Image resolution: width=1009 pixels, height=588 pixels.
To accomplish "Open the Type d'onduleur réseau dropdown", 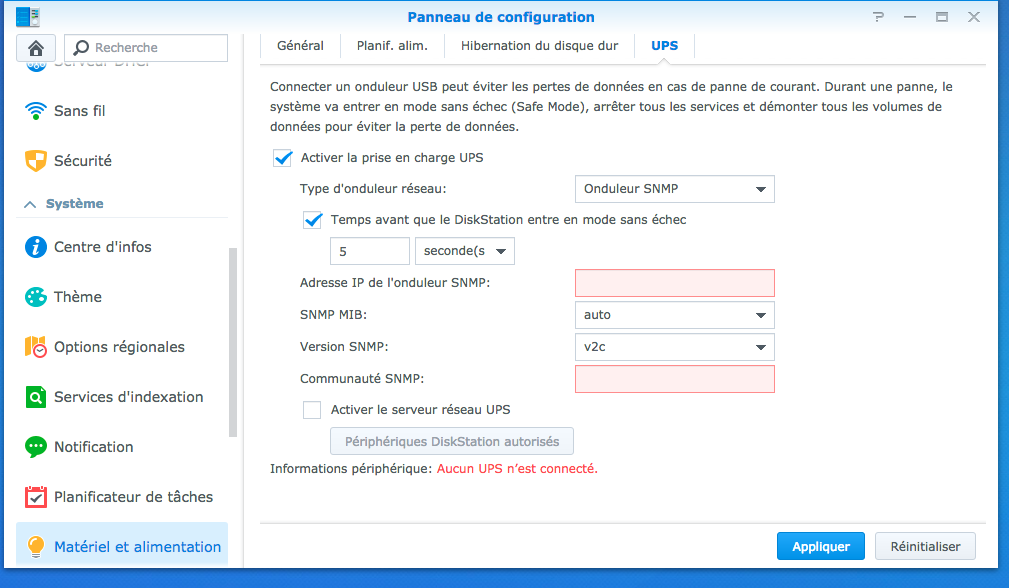I will 674,189.
